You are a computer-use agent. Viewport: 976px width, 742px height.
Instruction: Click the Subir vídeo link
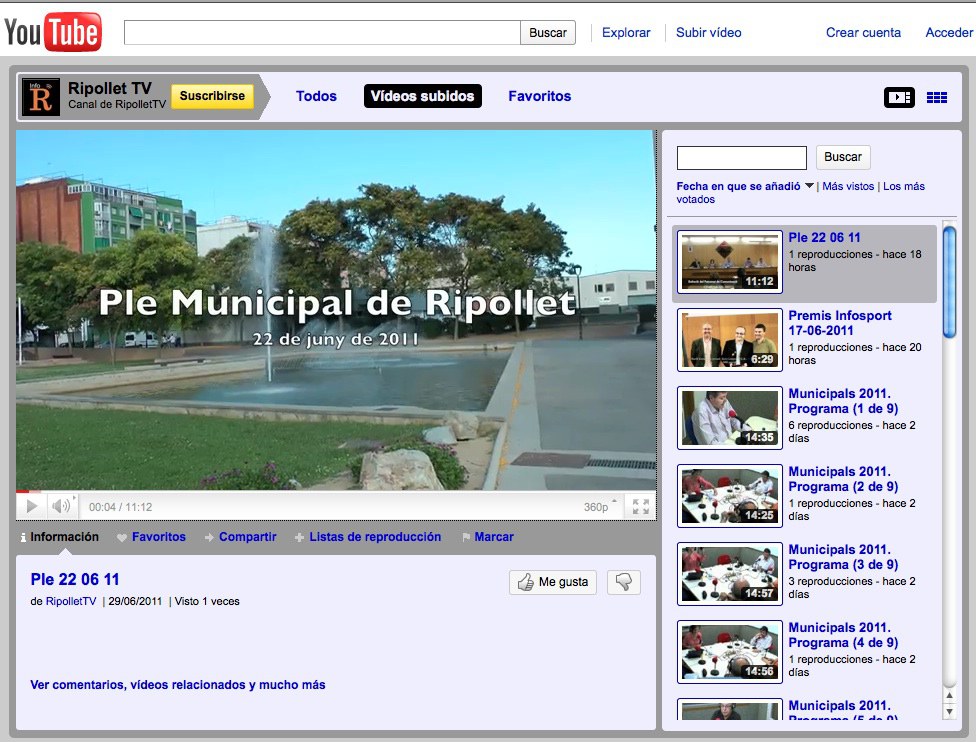708,33
